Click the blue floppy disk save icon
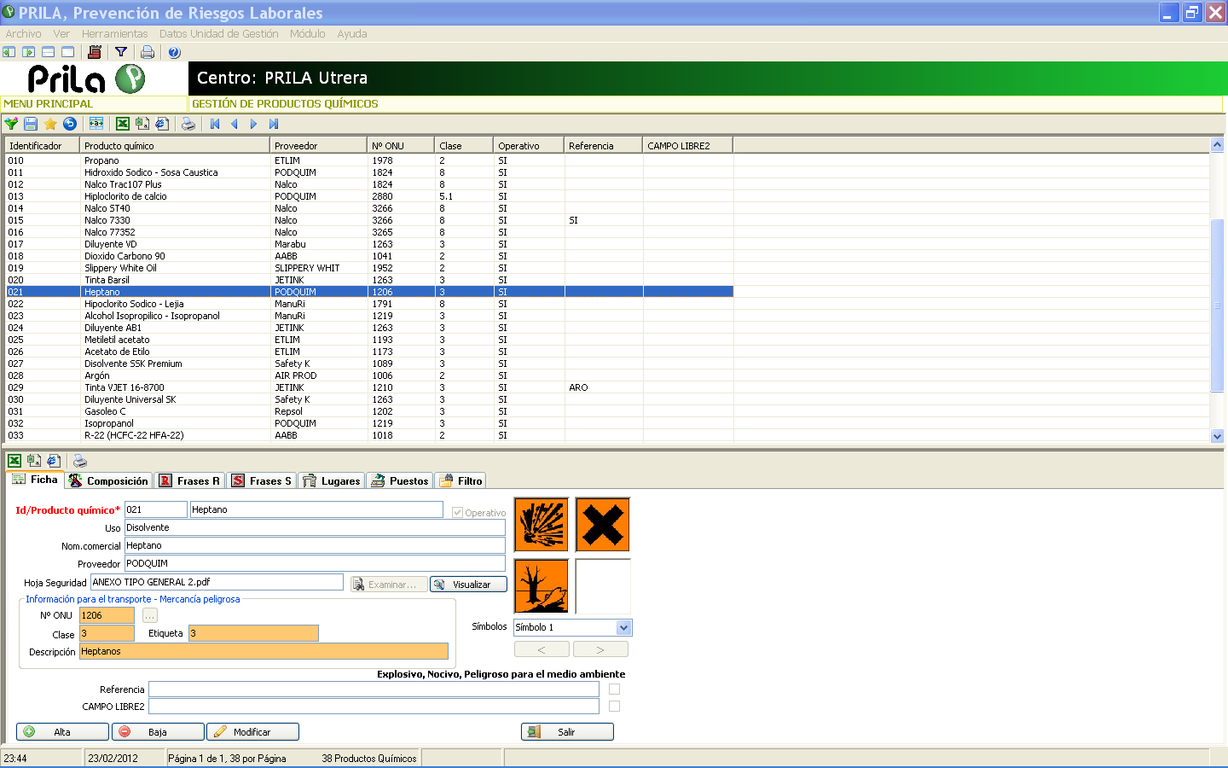 (30, 124)
